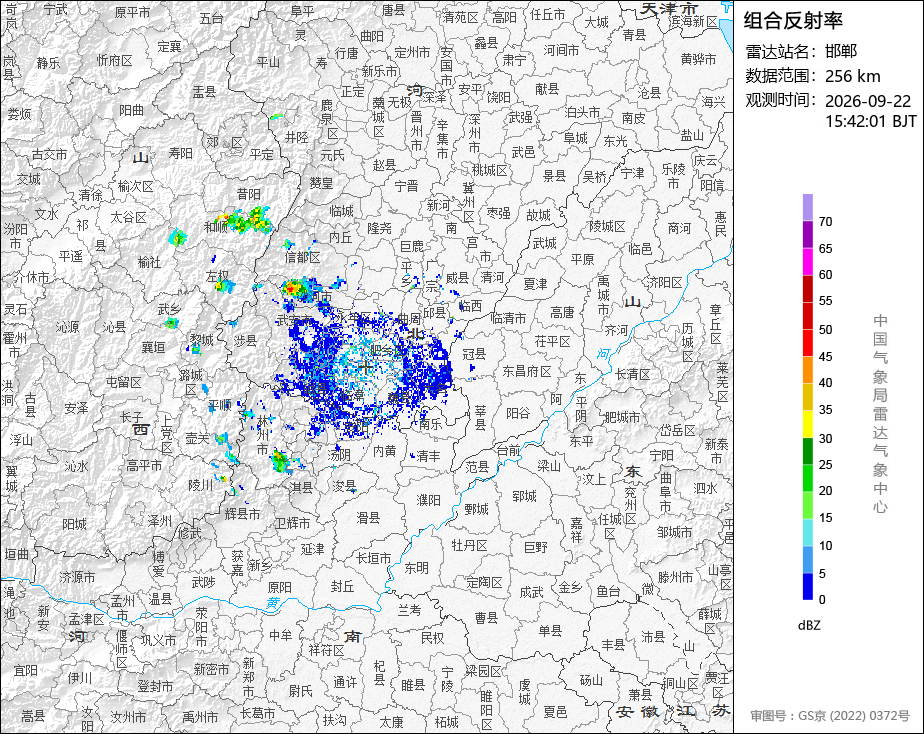
Task: Click the 冠县 map label
Action: [474, 353]
